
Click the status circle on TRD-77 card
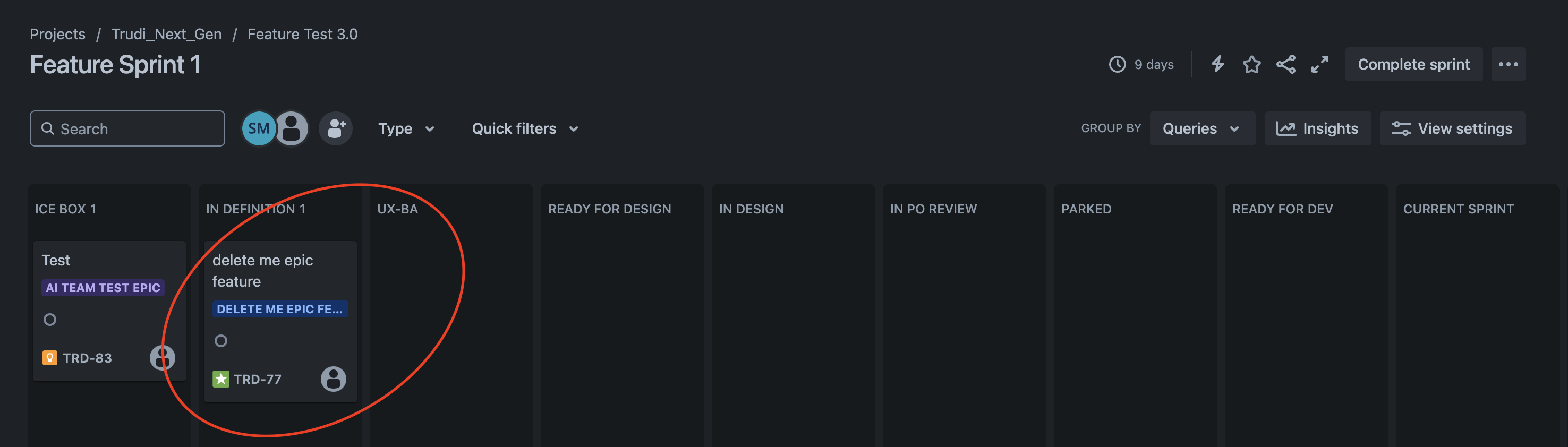[221, 341]
